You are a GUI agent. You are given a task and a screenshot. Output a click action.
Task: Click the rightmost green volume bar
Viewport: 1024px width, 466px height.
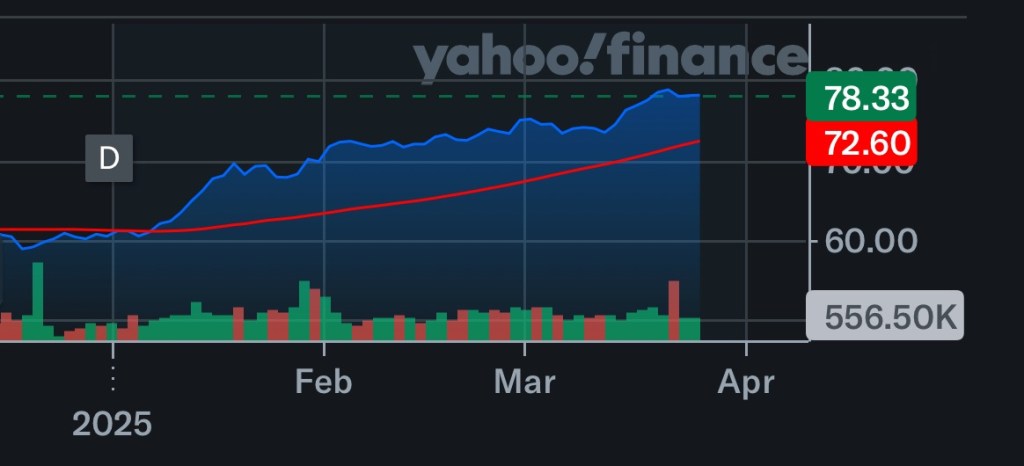(x=690, y=329)
